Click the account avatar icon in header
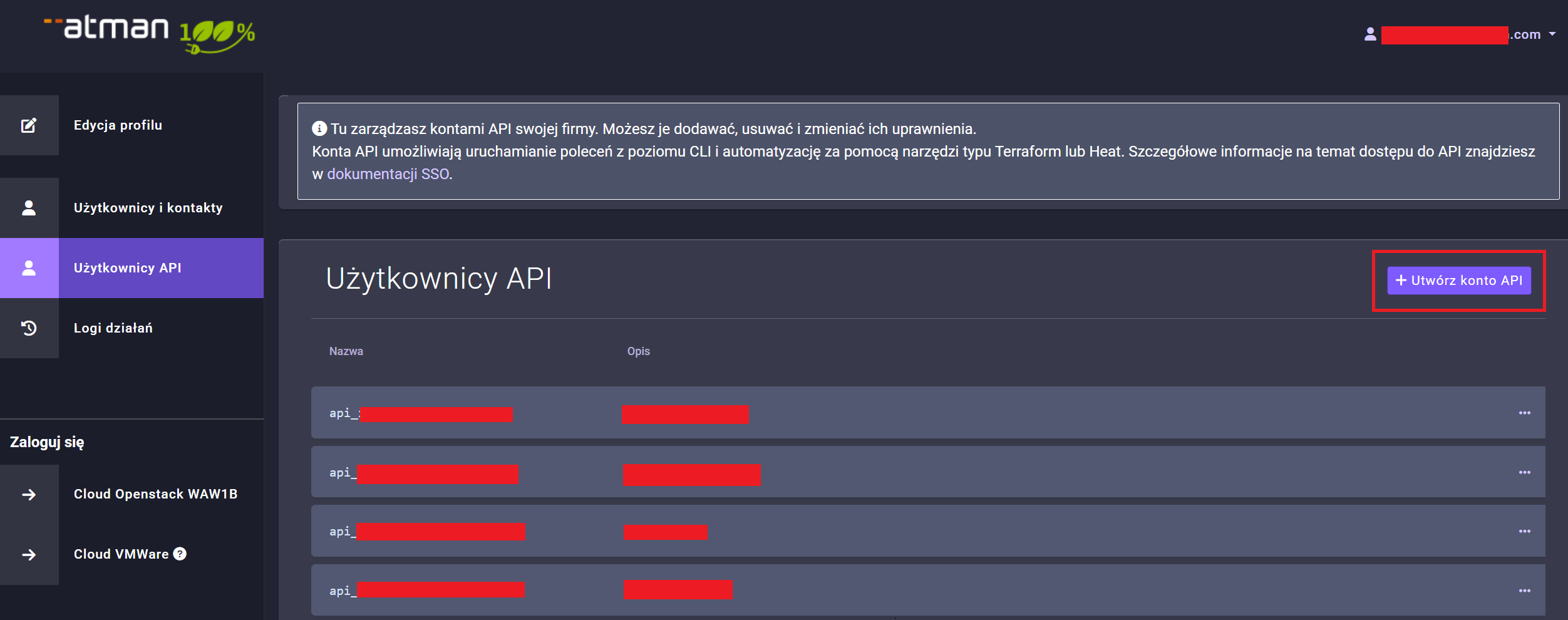 pos(1370,34)
